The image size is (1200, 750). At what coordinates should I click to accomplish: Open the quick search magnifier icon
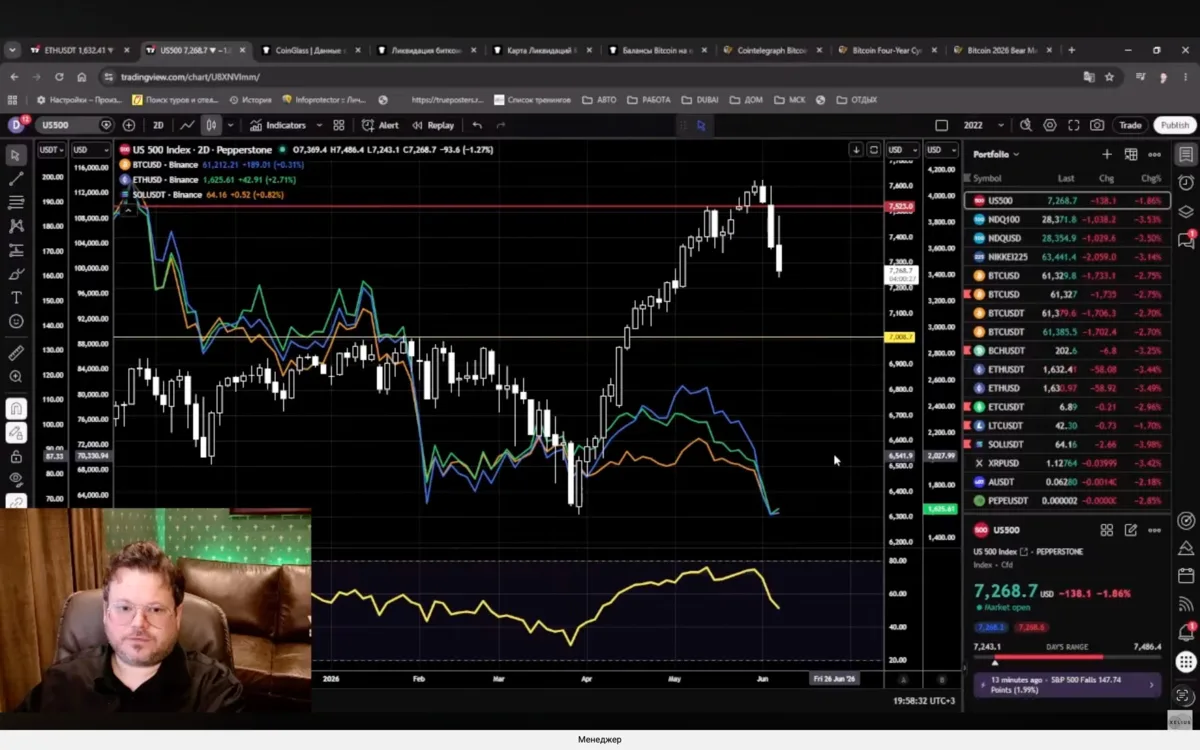coord(1026,125)
